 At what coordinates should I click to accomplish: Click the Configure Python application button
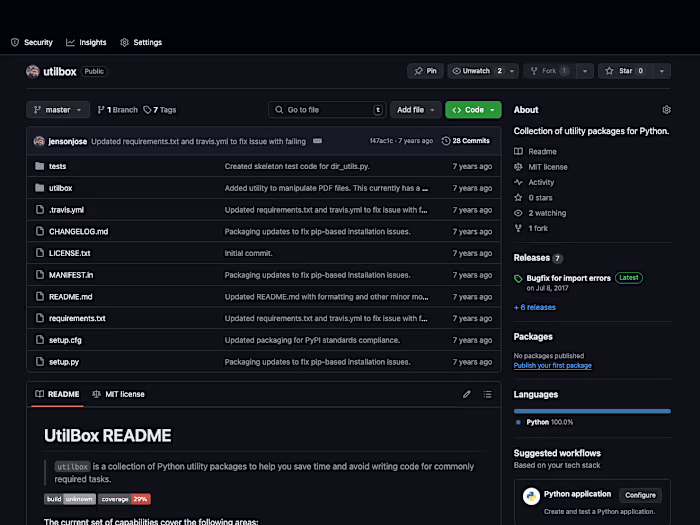[x=640, y=495]
